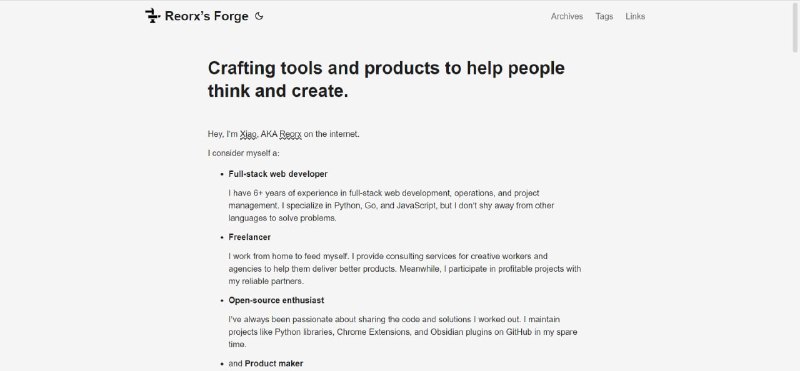Viewport: 800px width, 371px height.
Task: Click the word GitHub in the open-source paragraph
Action: point(519,332)
